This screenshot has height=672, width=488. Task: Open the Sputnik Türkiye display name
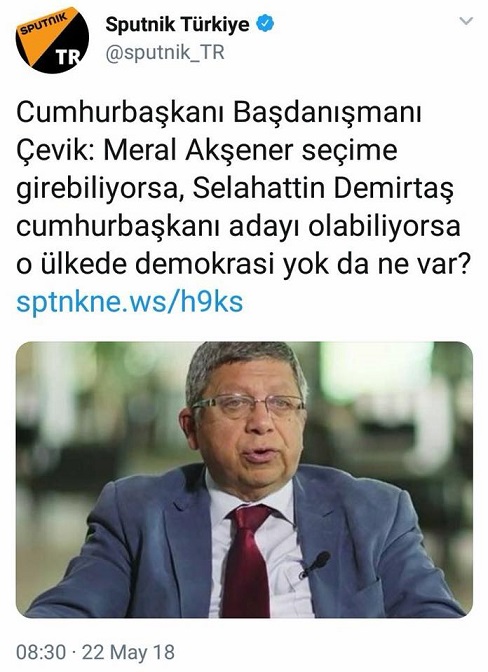tap(177, 24)
